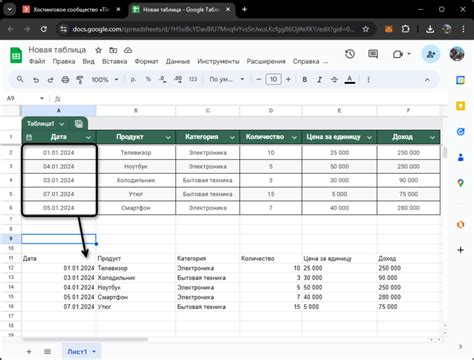Select the Google Sheets Новая таблица browser tab
The height and width of the screenshot is (360, 474).
point(182,10)
